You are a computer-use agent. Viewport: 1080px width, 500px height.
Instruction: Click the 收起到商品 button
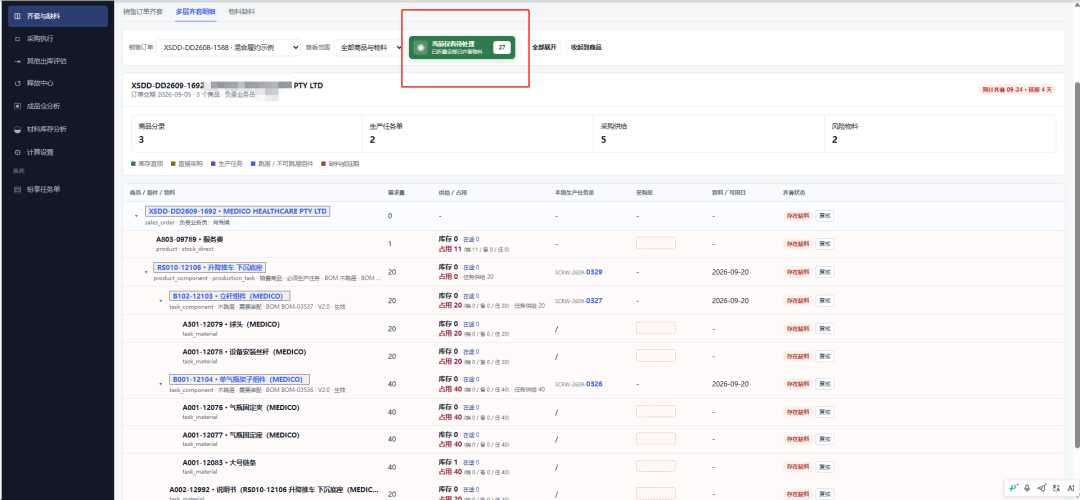click(x=585, y=48)
